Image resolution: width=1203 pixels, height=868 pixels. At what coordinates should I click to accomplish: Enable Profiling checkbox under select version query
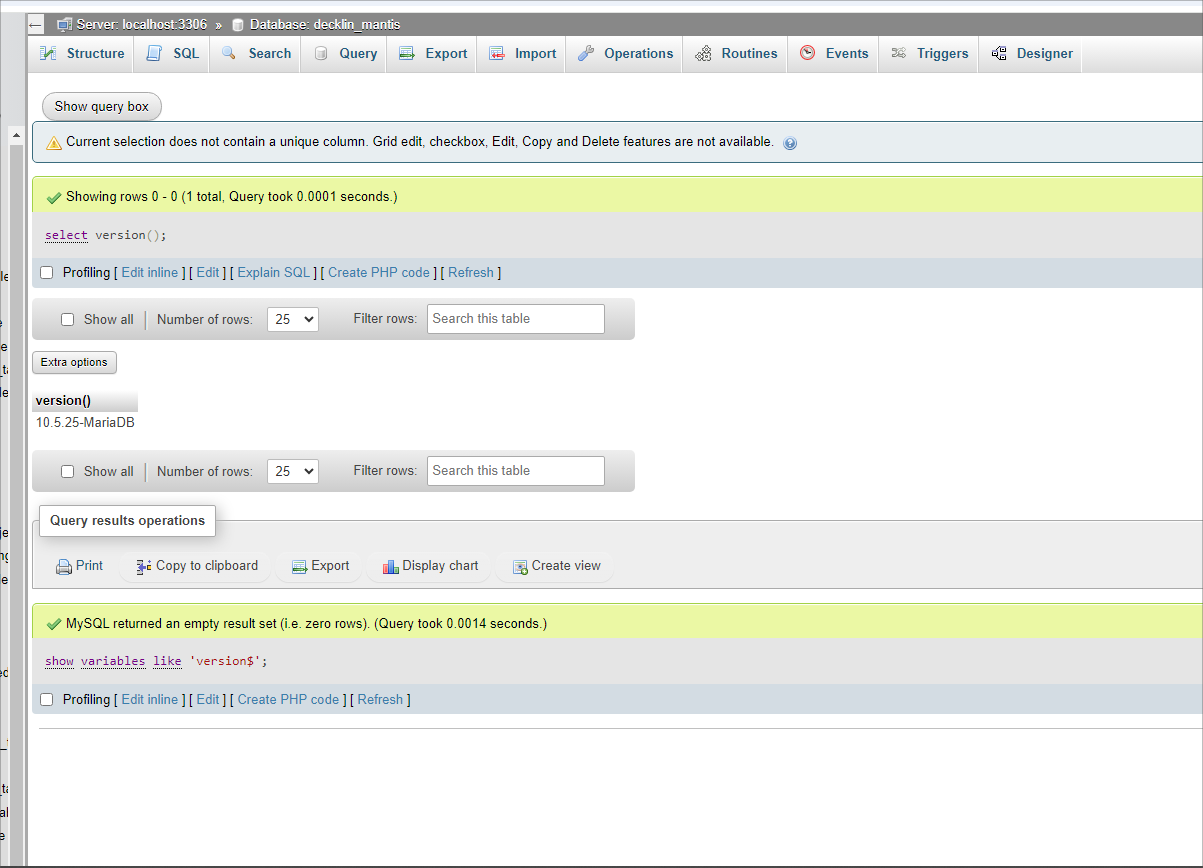(47, 273)
